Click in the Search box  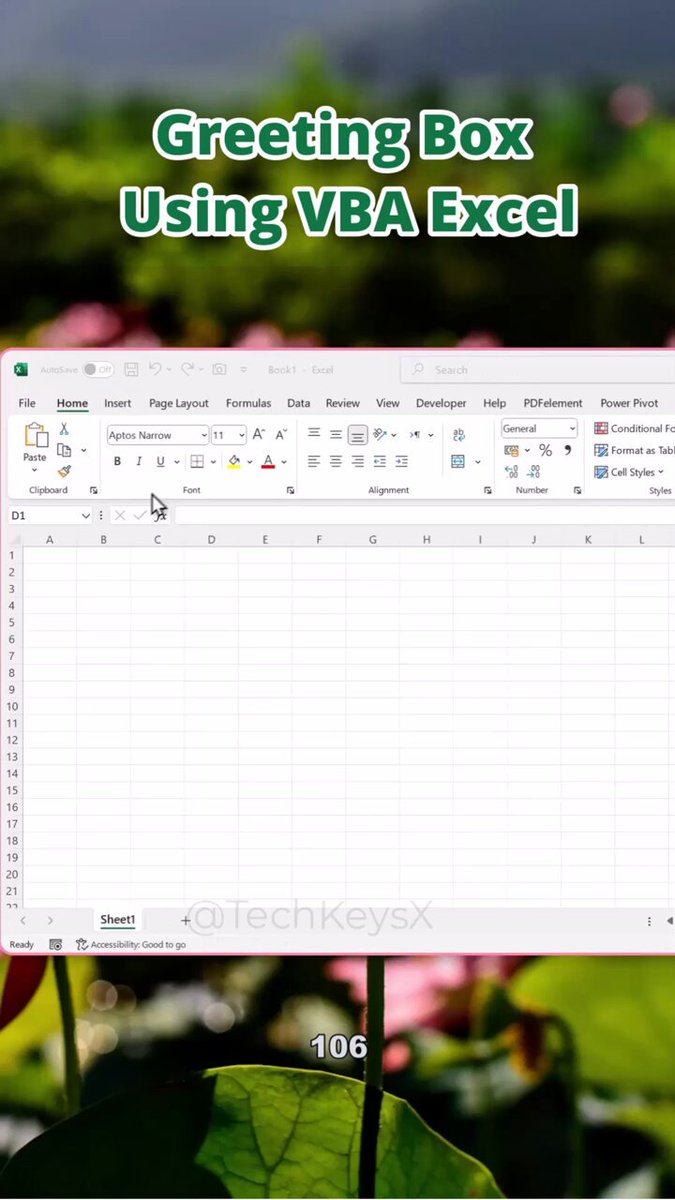pos(537,370)
